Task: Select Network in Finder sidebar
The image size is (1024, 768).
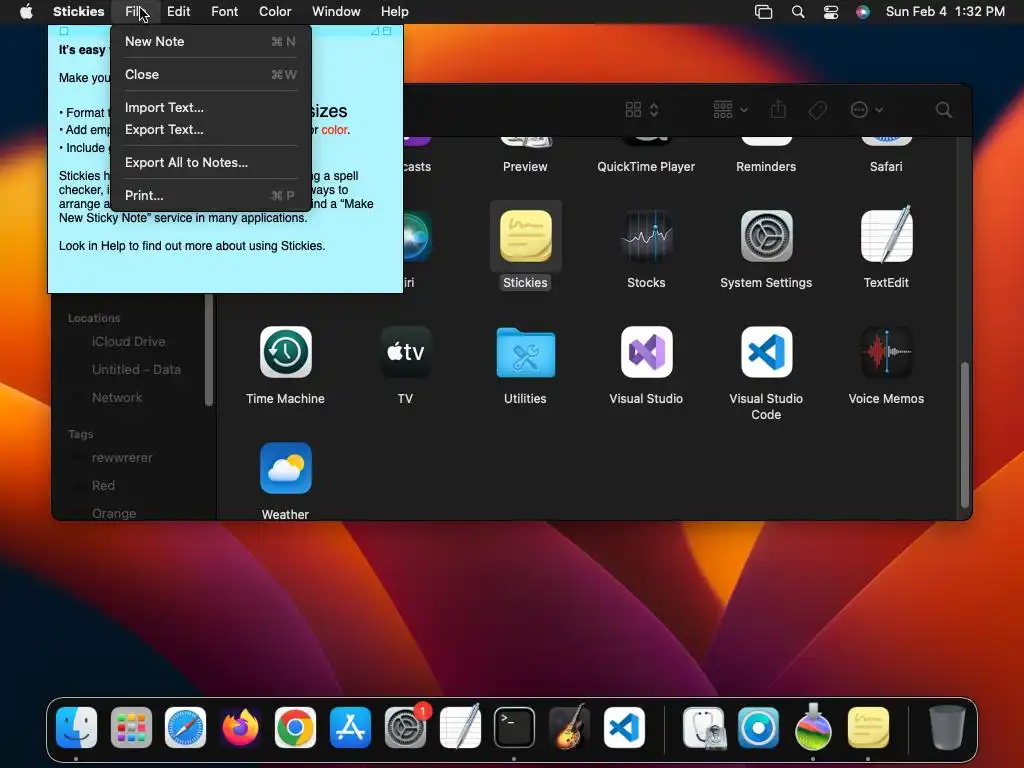Action: coord(117,398)
